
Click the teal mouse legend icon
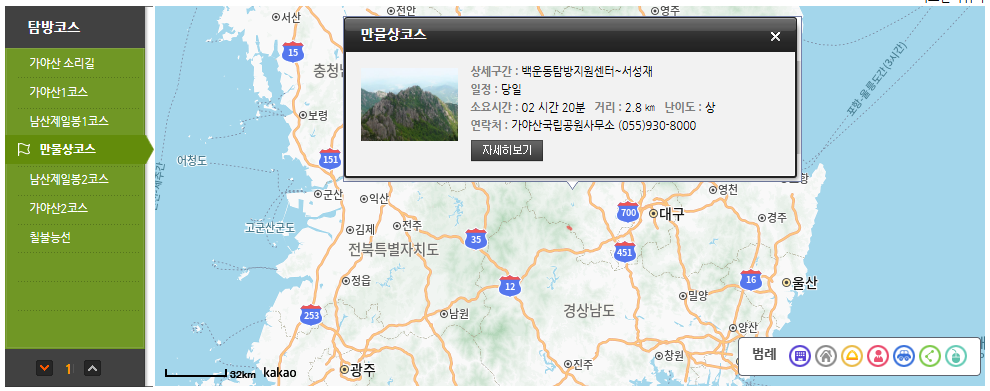click(955, 356)
